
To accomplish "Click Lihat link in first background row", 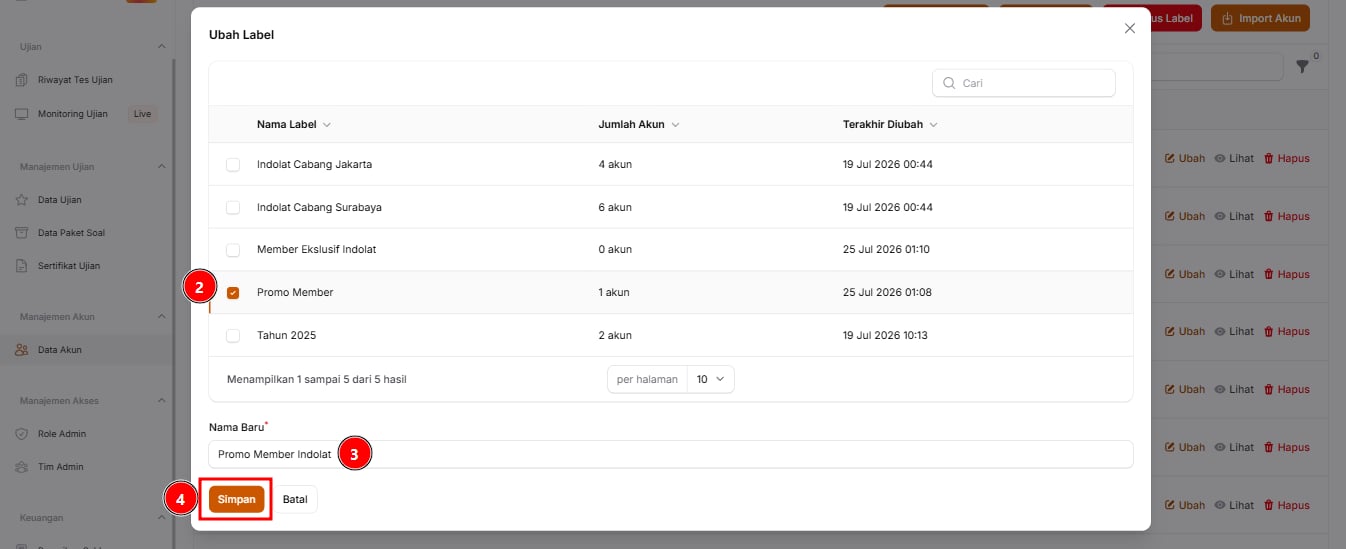I will (x=1234, y=158).
